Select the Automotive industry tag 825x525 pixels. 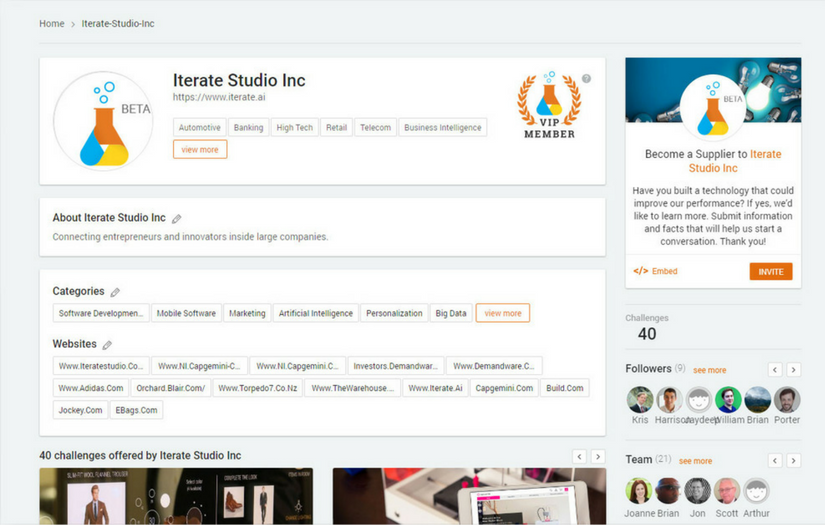199,127
